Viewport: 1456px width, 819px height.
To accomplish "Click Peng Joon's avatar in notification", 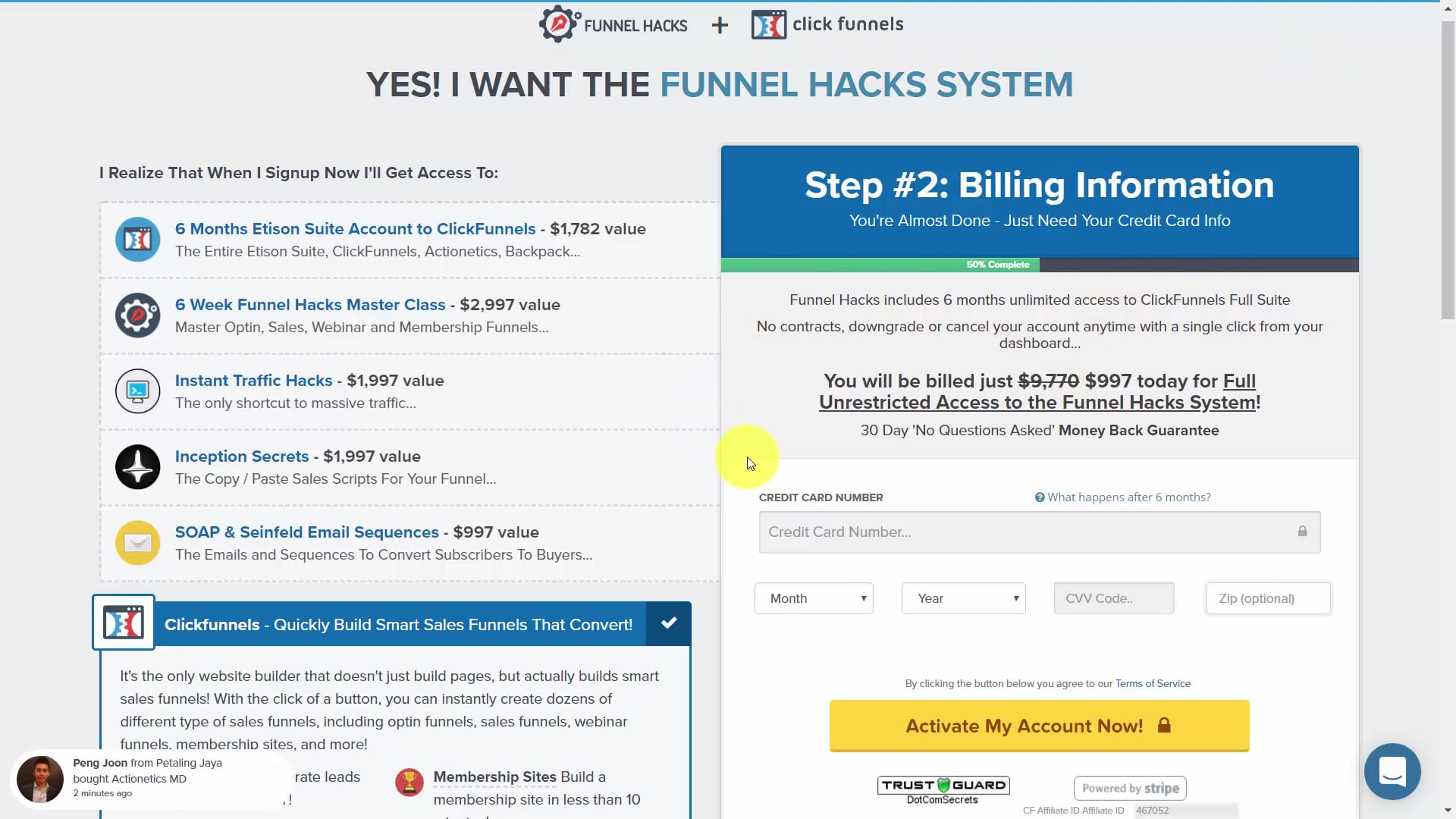I will pos(40,779).
